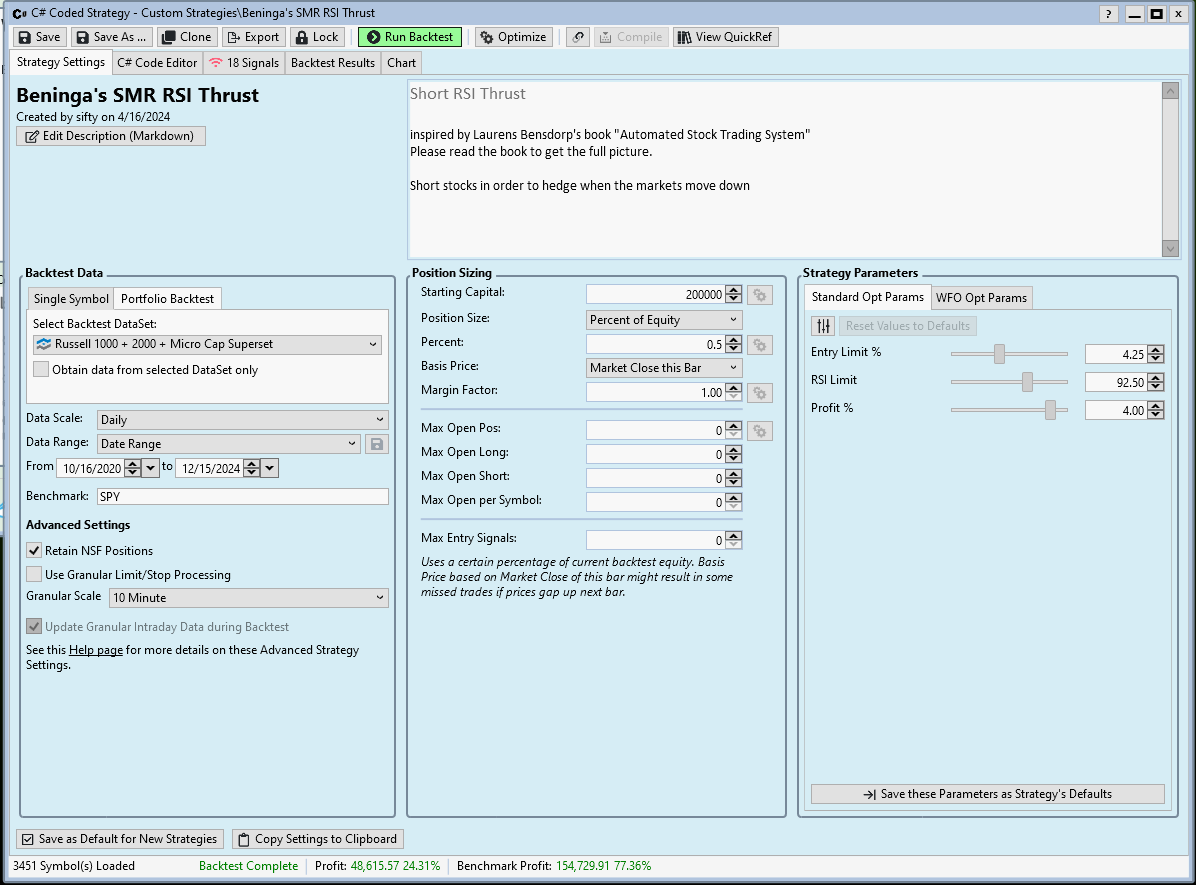Open the Data Range dropdown
The image size is (1196, 885).
(229, 444)
